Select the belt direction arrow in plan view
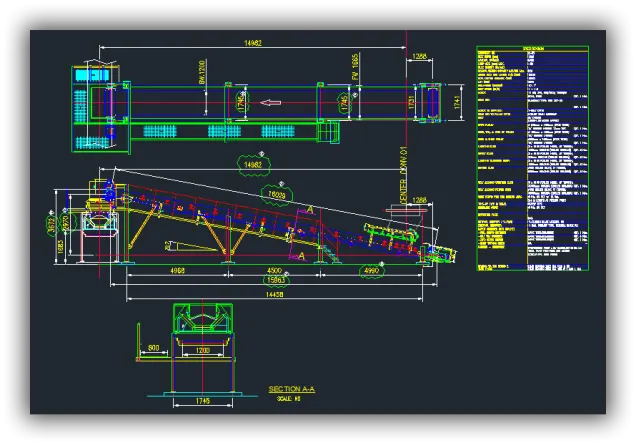 271,102
